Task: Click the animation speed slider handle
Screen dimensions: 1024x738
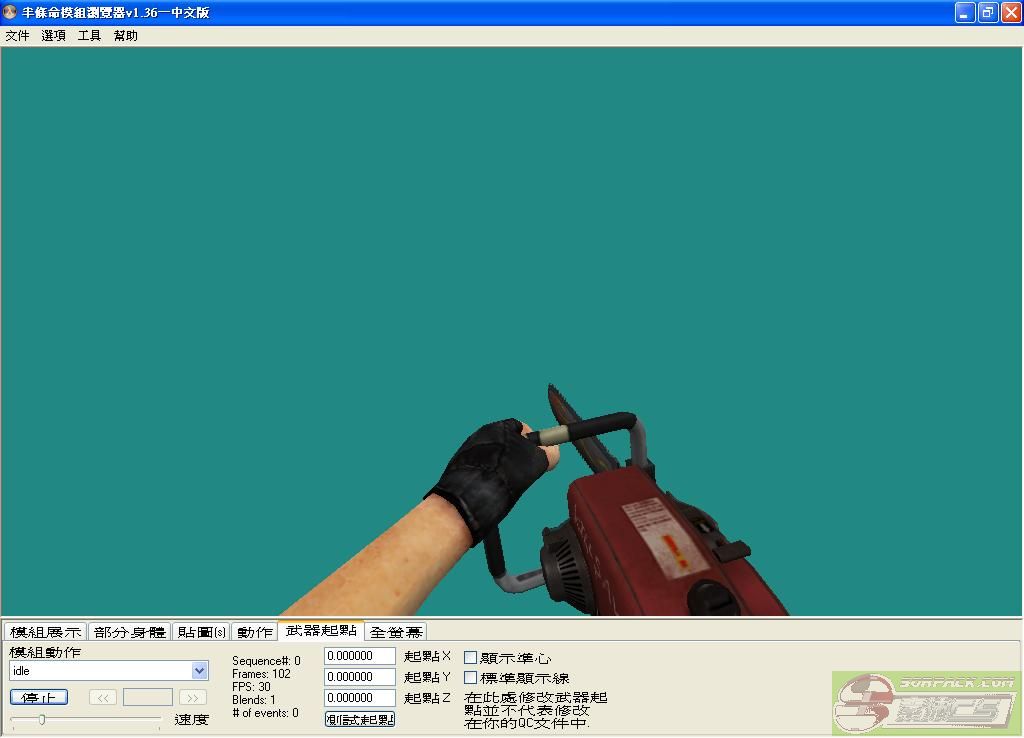Action: (x=41, y=719)
